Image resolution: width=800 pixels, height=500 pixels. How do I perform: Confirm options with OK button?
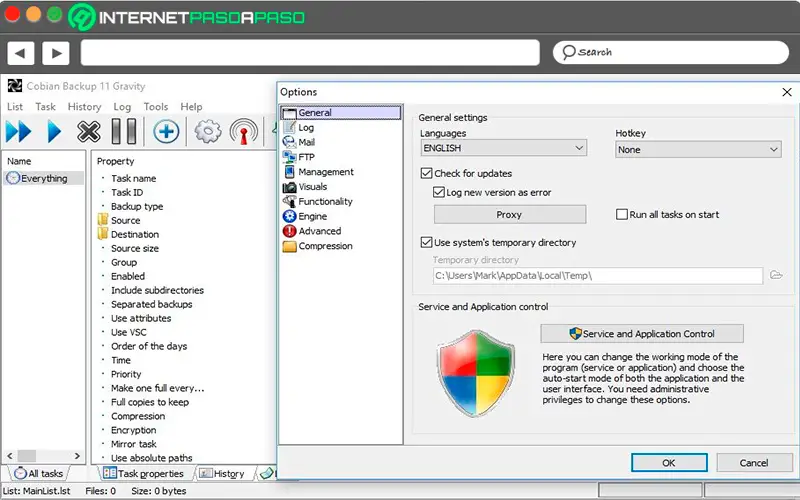669,463
